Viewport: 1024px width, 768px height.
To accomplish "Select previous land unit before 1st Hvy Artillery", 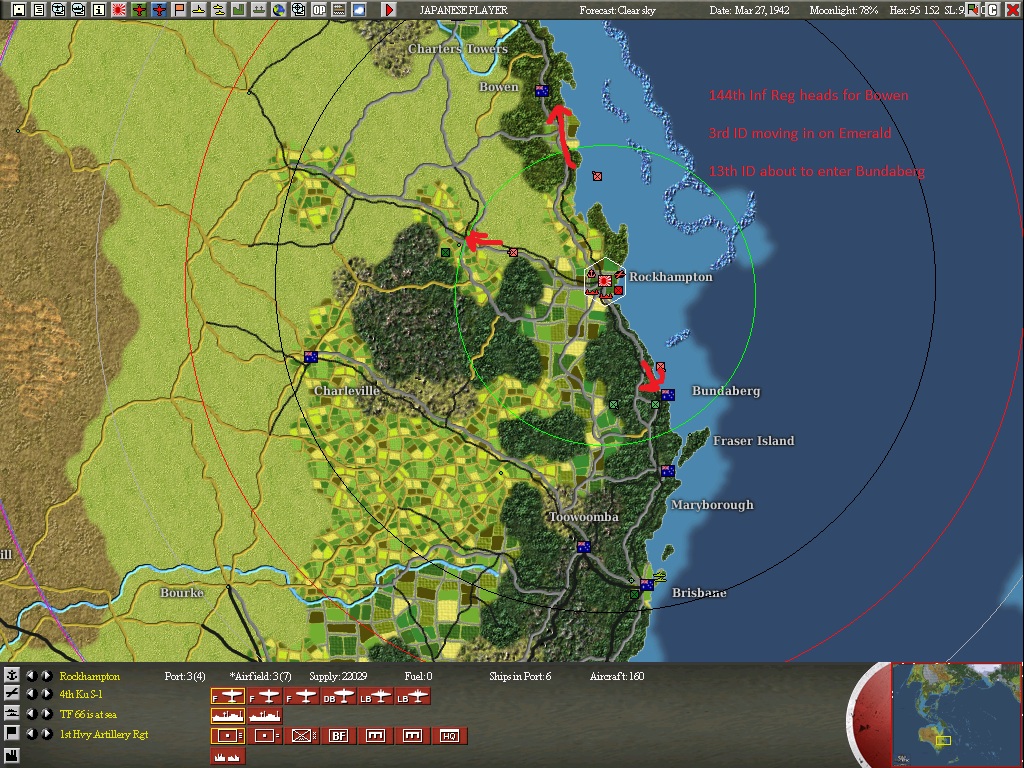I will (x=31, y=733).
